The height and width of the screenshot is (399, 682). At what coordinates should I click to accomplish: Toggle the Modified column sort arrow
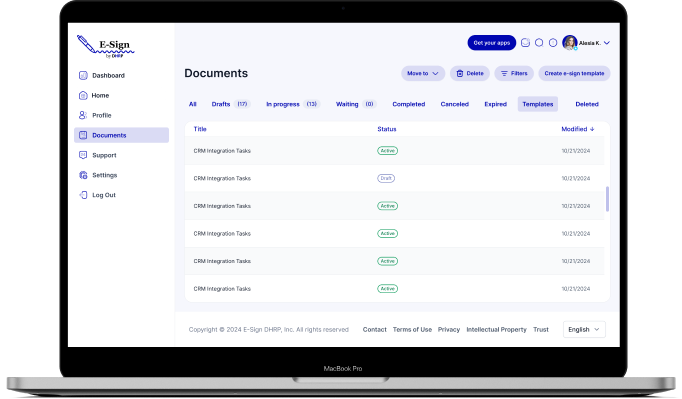coord(592,129)
